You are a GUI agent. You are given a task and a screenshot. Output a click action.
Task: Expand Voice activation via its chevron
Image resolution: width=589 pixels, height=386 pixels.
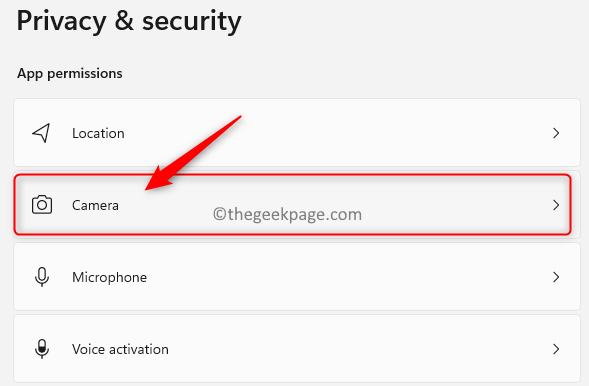(x=556, y=349)
